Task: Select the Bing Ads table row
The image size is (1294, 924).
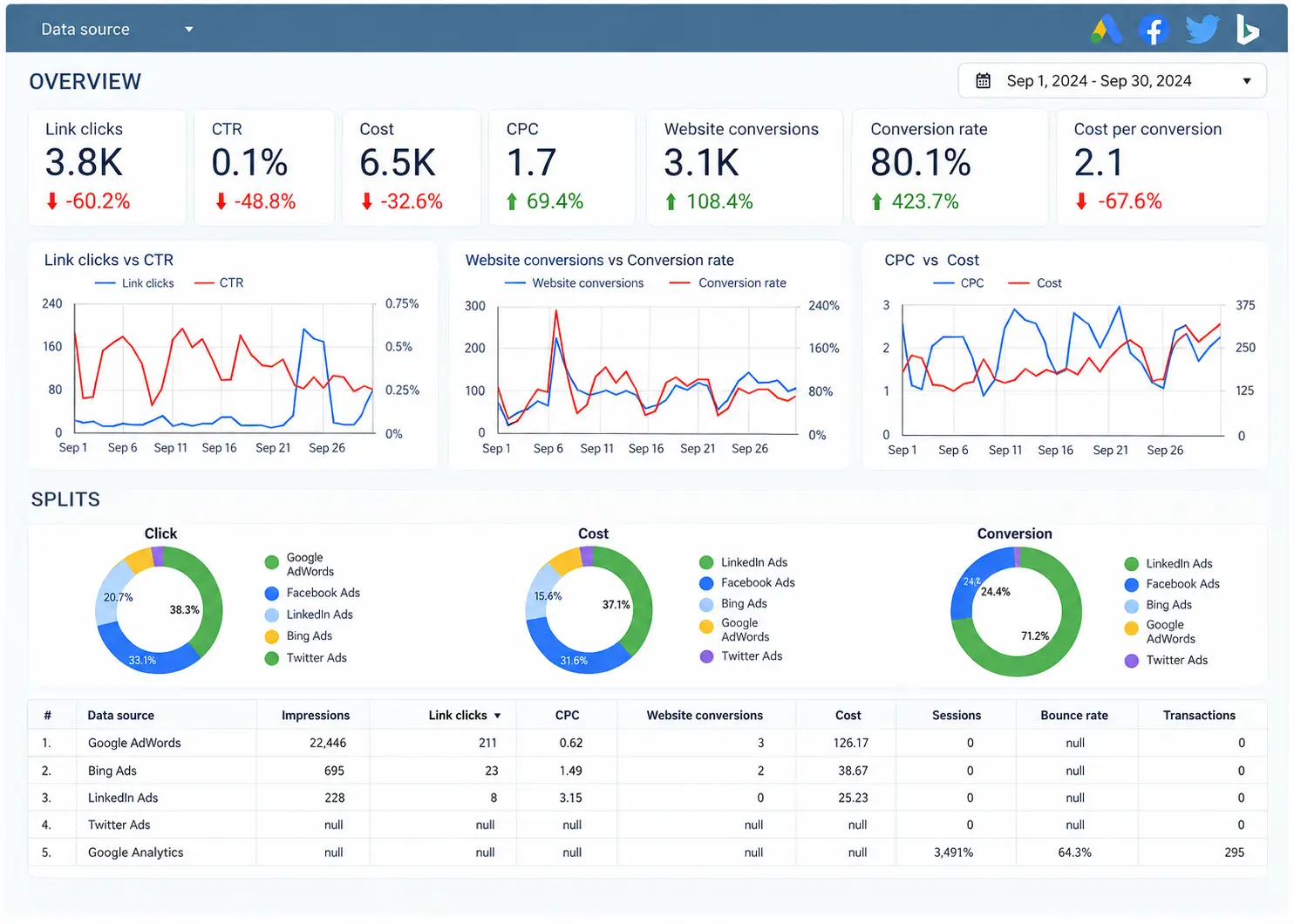Action: click(x=647, y=771)
